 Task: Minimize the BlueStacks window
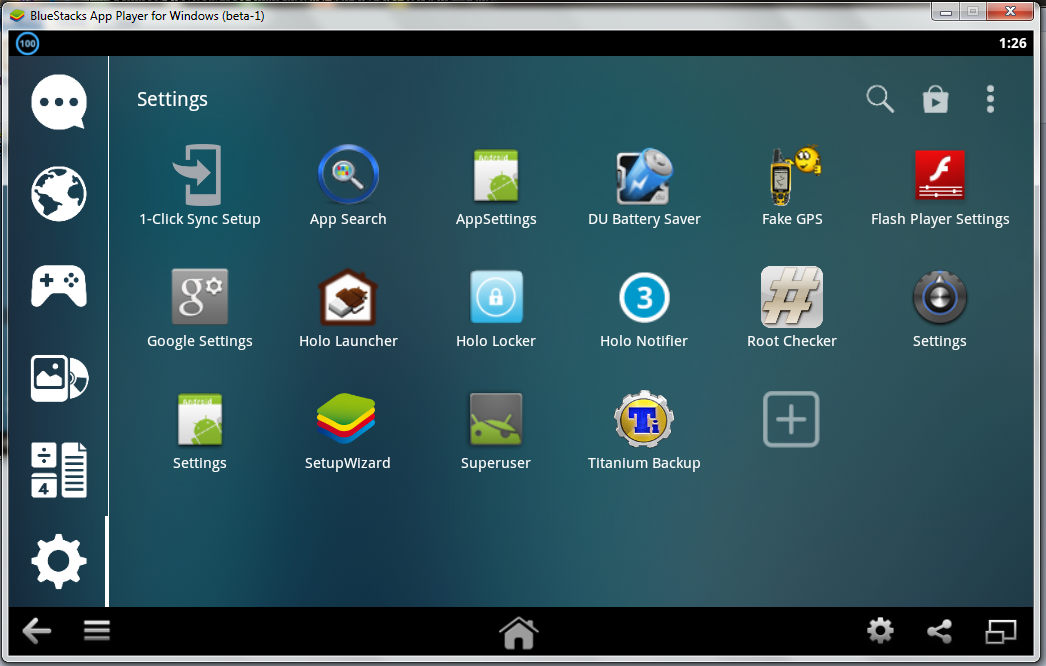(945, 12)
